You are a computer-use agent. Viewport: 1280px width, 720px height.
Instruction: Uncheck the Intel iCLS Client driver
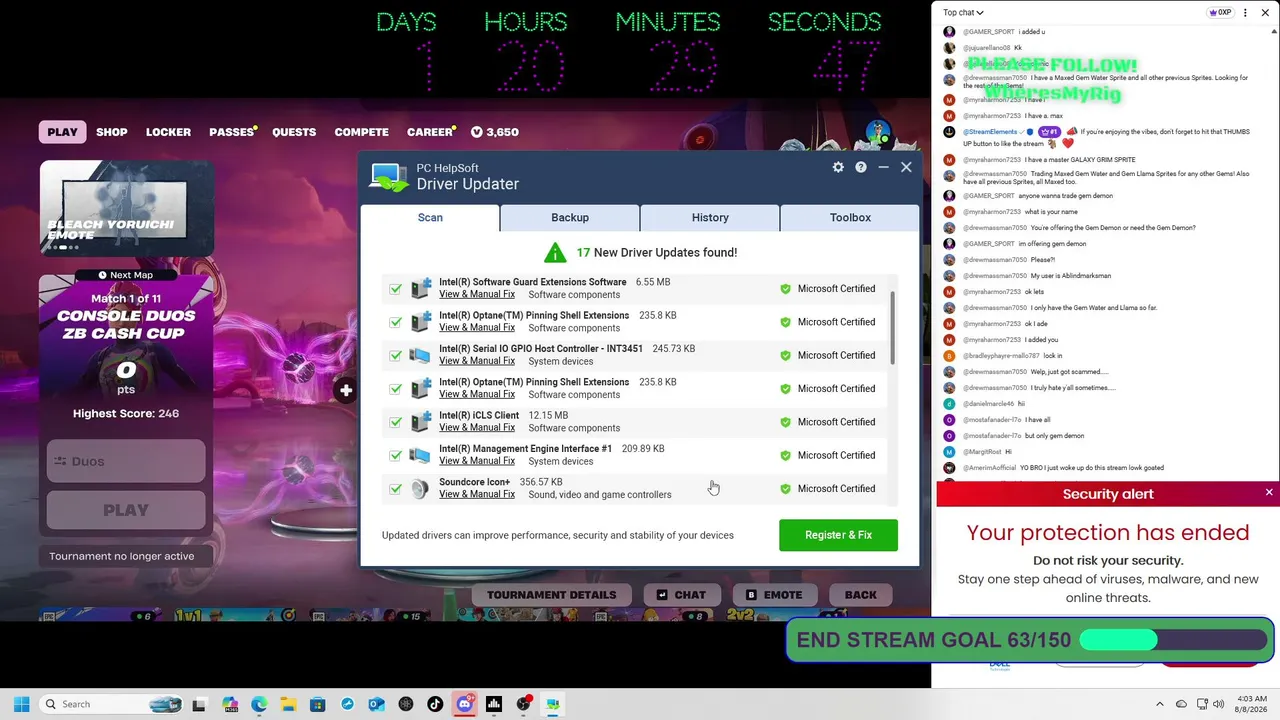[x=395, y=422]
